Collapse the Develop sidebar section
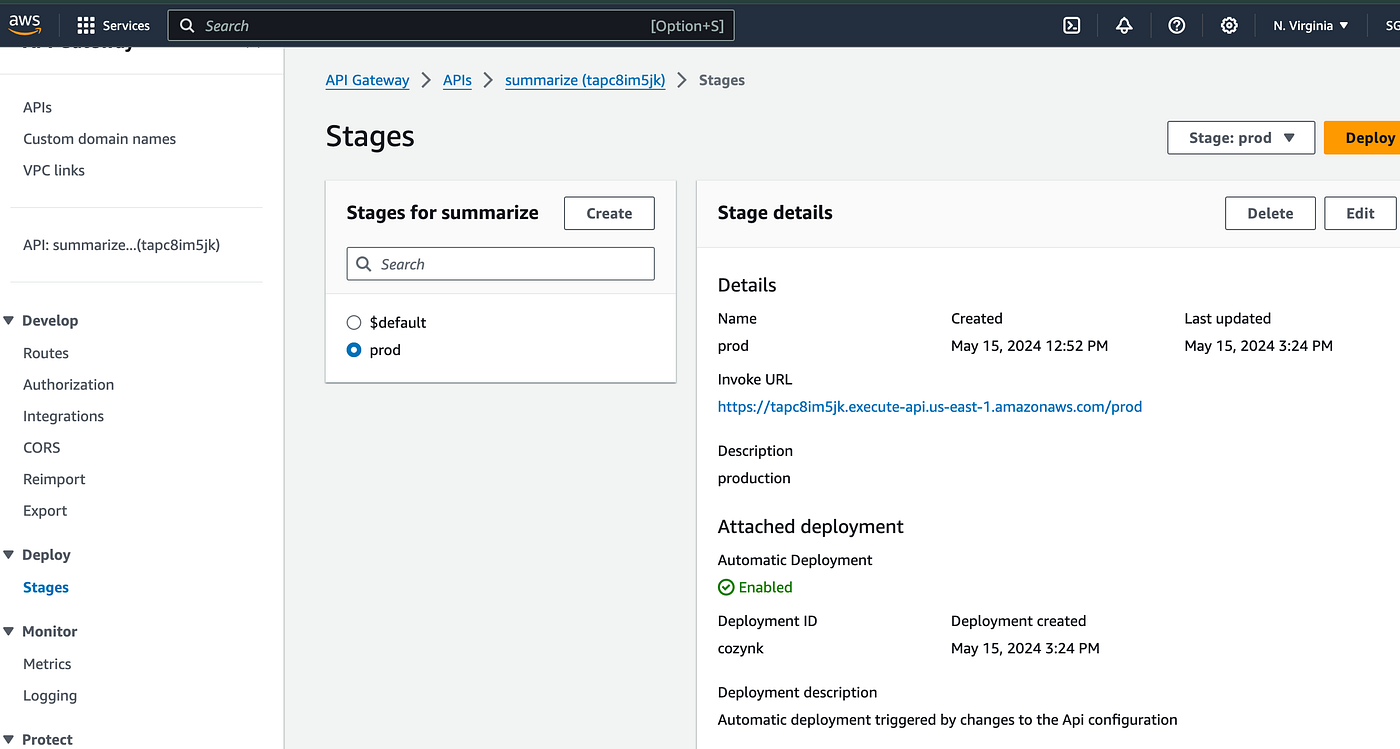This screenshot has height=749, width=1400. [x=9, y=320]
